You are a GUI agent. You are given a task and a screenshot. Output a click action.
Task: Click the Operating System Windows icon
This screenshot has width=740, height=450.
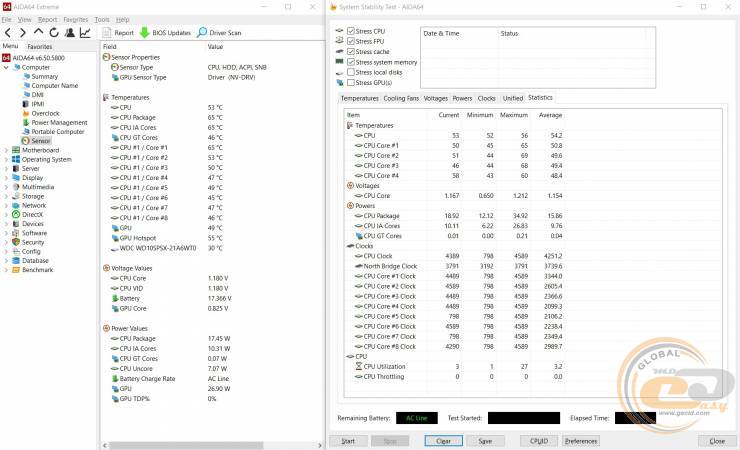[16, 159]
